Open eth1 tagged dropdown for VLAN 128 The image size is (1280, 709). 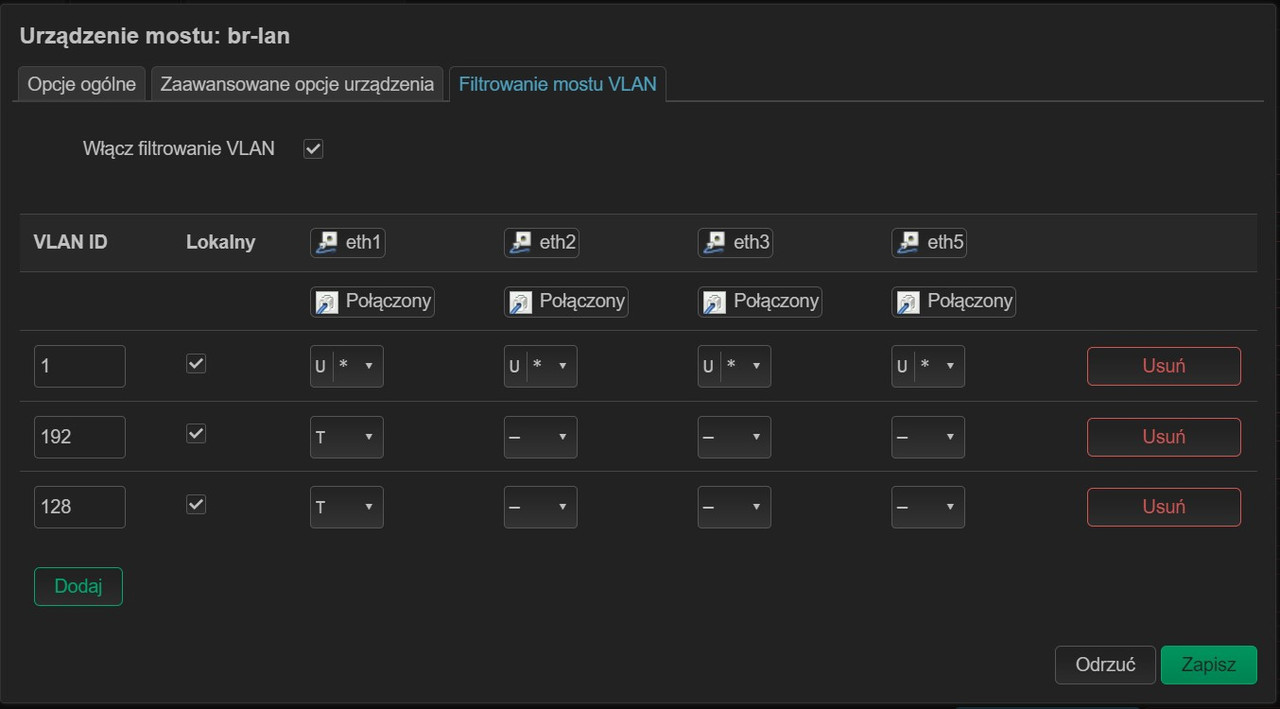pyautogui.click(x=347, y=507)
